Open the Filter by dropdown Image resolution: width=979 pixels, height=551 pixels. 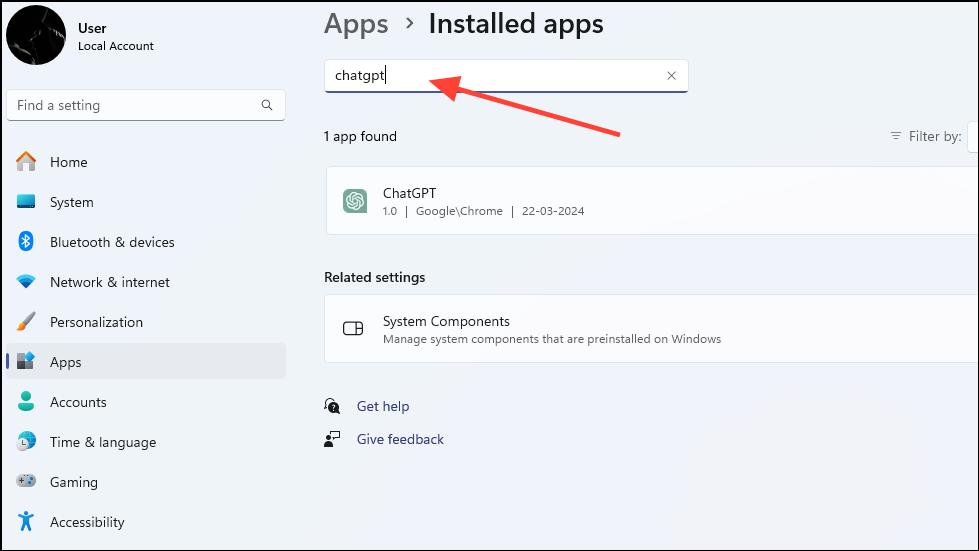click(973, 137)
